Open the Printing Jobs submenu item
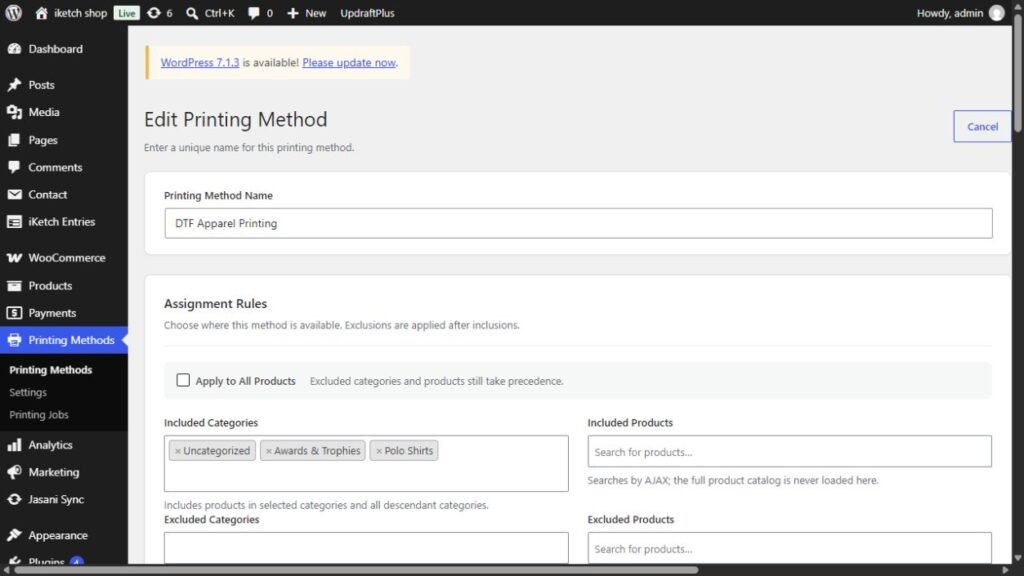This screenshot has width=1024, height=576. (x=39, y=415)
